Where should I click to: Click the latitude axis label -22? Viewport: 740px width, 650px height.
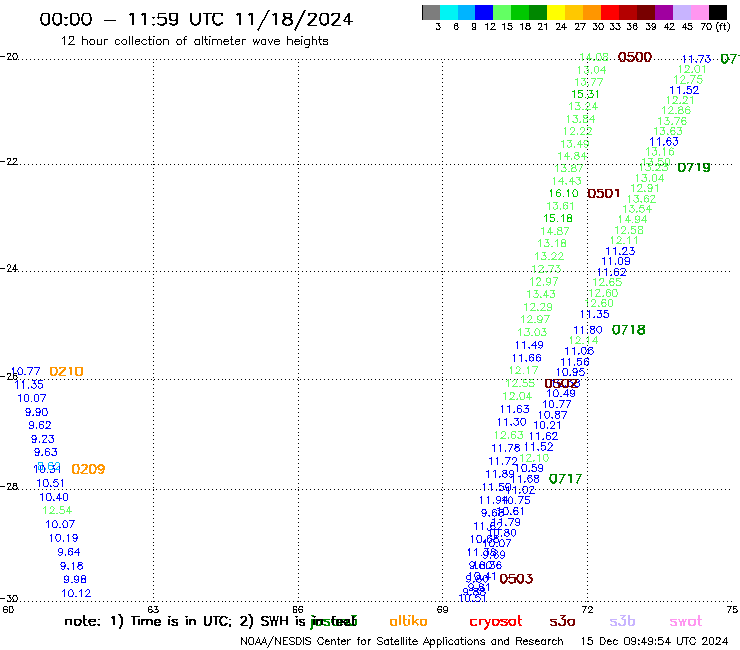pos(9,161)
